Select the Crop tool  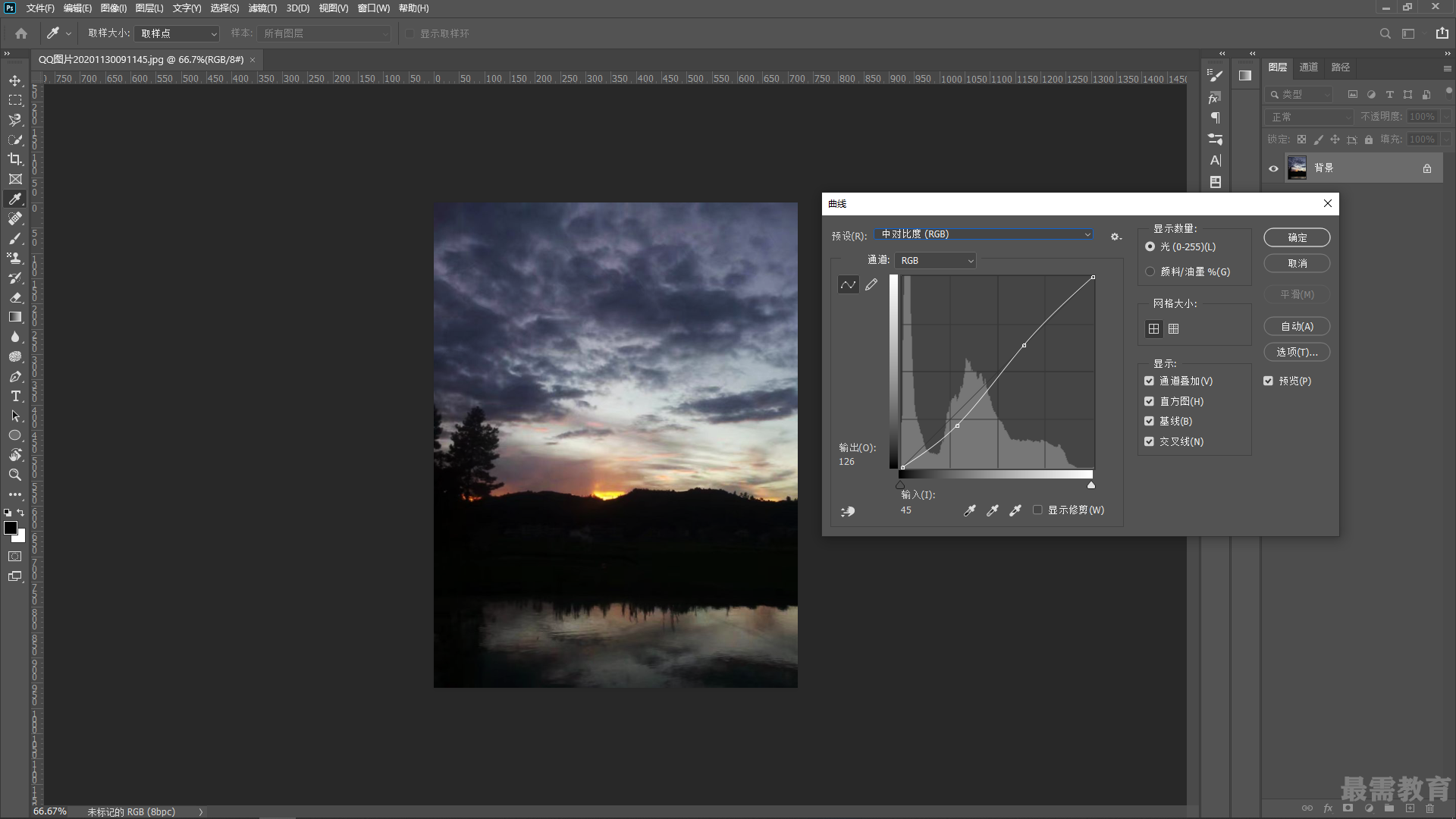pos(15,159)
